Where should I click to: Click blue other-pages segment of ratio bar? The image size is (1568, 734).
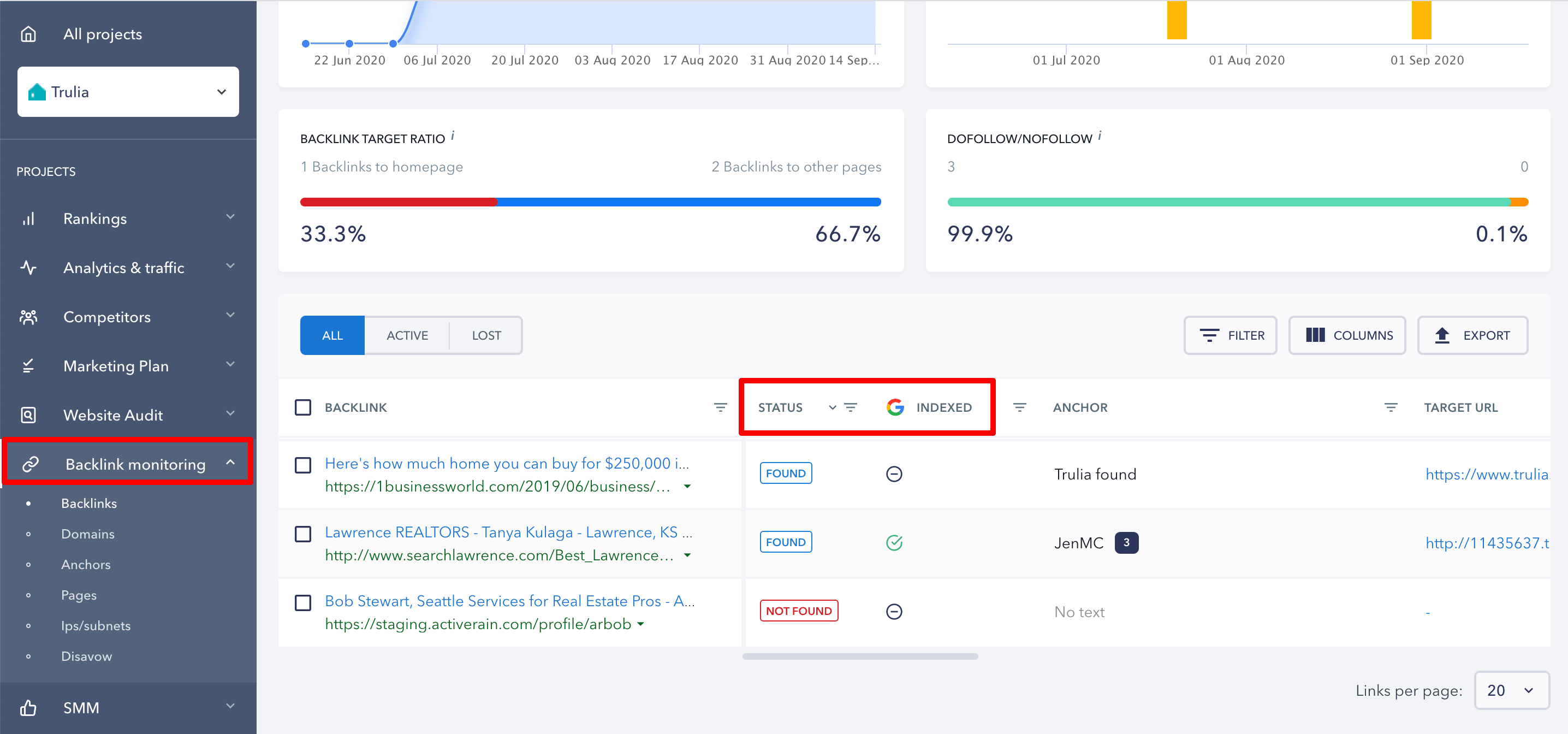click(689, 202)
